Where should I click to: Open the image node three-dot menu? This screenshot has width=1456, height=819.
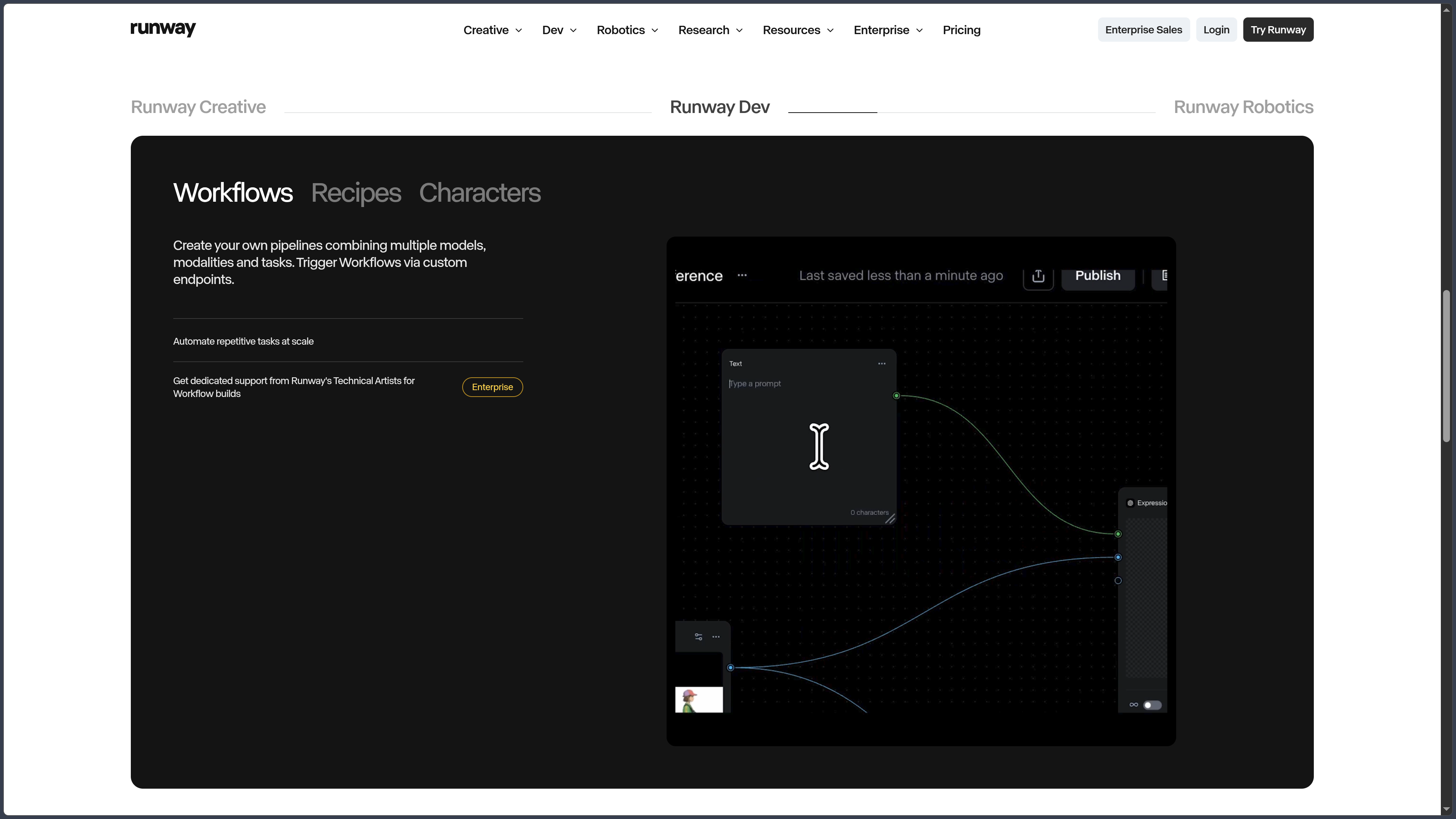tap(715, 637)
